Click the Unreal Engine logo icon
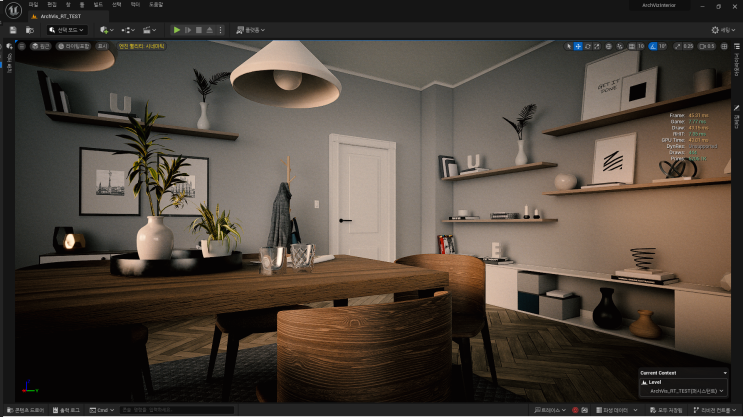743x417 pixels. (13, 10)
